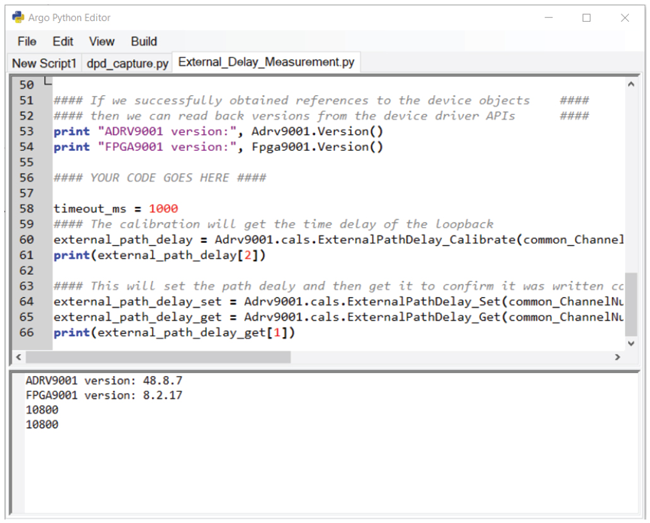This screenshot has width=650, height=523.
Task: Open the Edit menu
Action: click(x=63, y=41)
